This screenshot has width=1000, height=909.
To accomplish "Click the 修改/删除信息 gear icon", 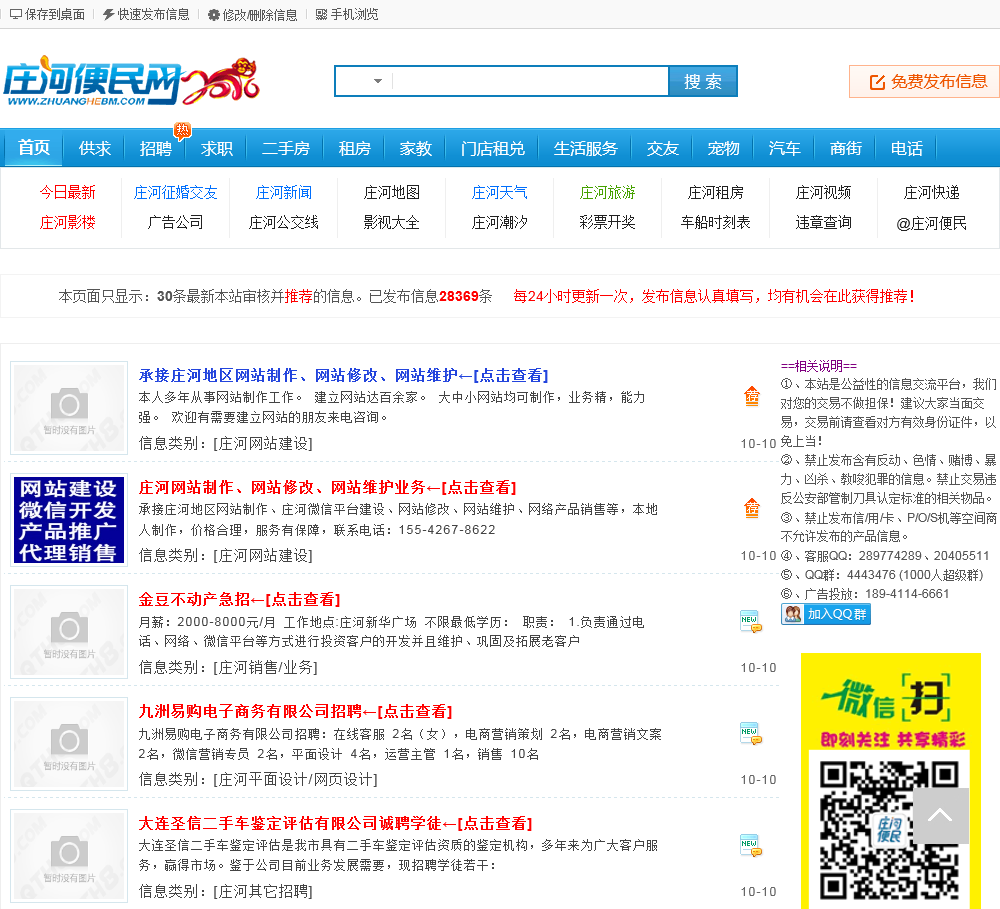I will point(214,15).
